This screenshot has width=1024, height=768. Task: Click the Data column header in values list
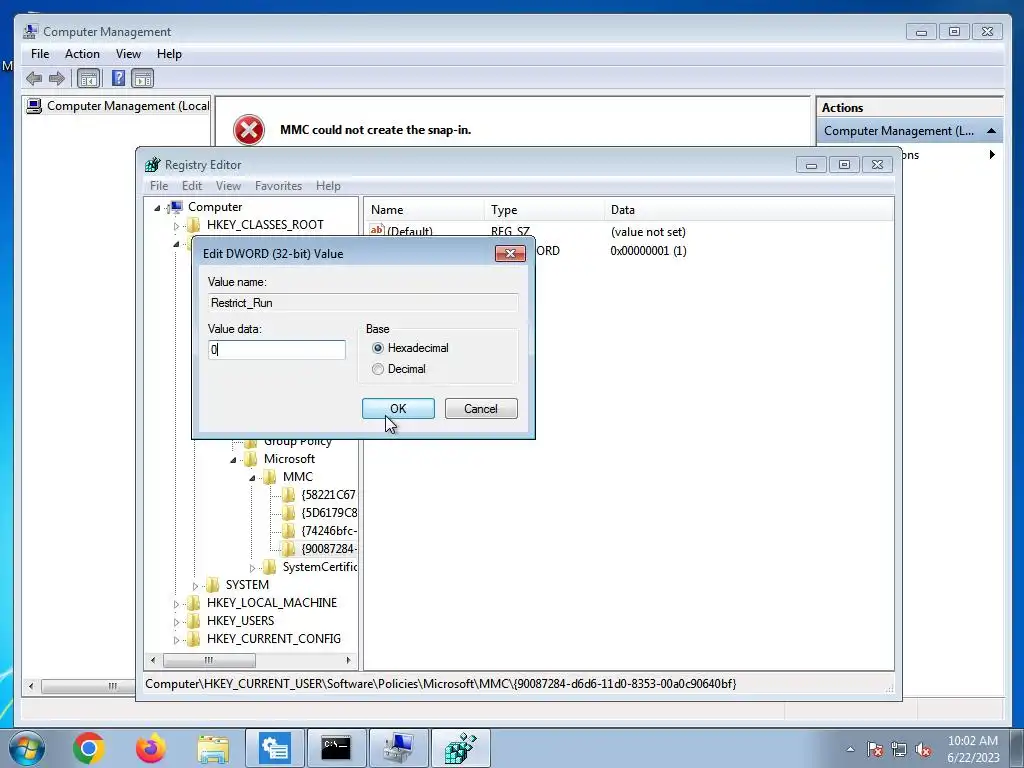[748, 210]
